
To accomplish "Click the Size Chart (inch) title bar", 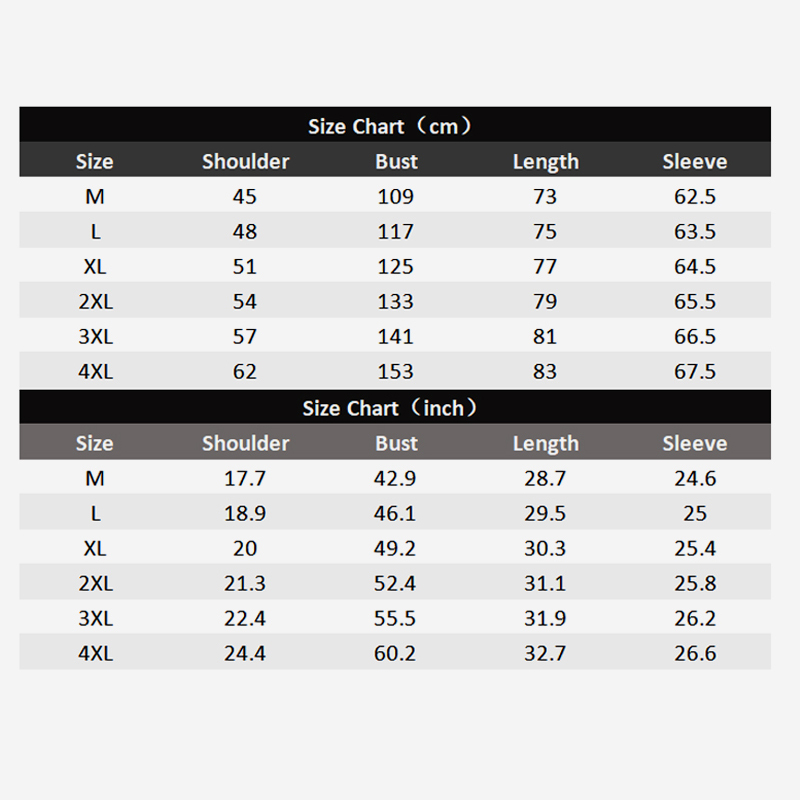I will (395, 408).
